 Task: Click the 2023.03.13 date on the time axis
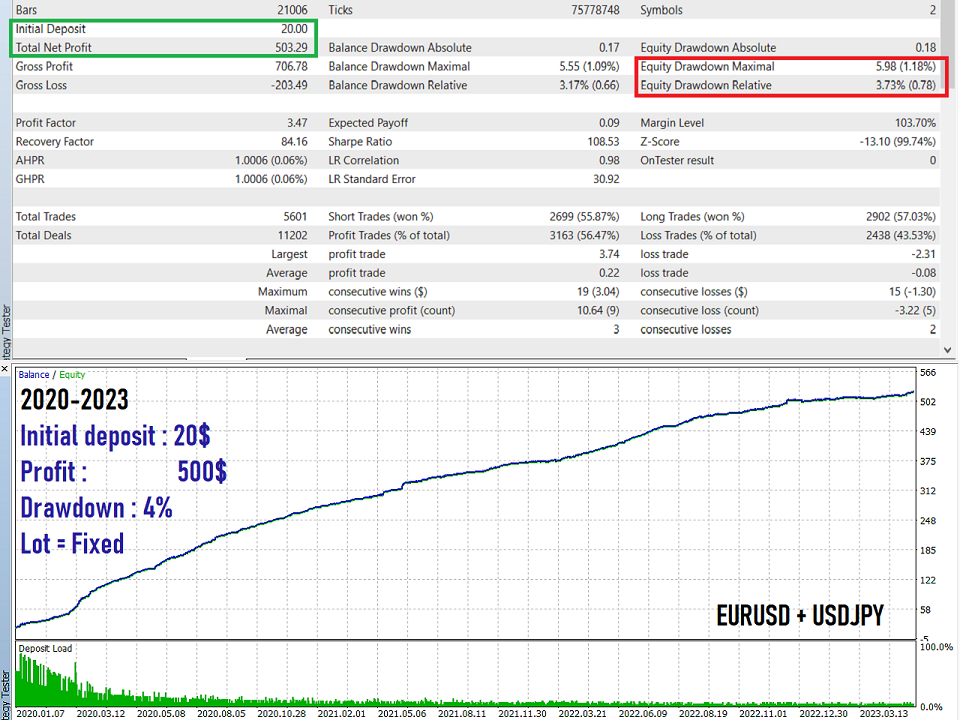[x=883, y=714]
